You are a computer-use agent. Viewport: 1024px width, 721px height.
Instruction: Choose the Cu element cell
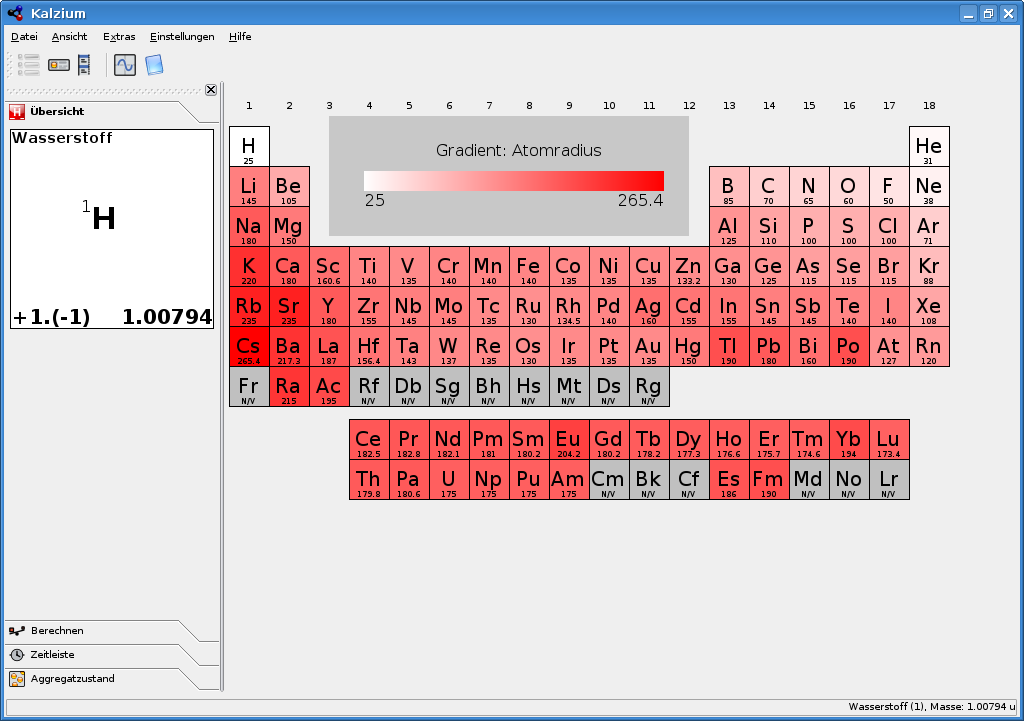tap(649, 266)
